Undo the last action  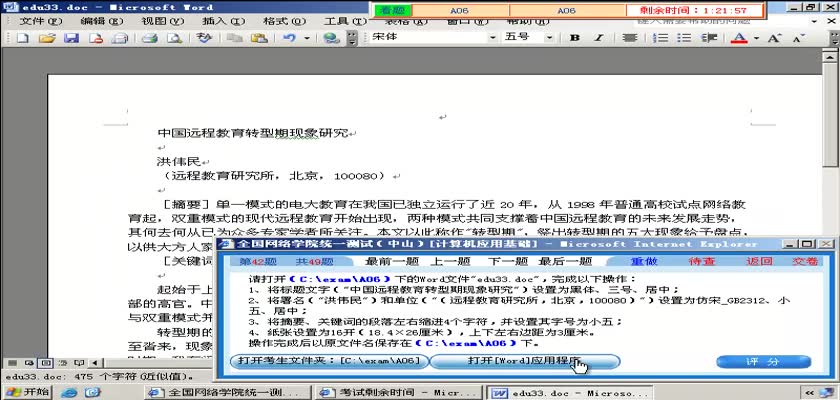290,38
